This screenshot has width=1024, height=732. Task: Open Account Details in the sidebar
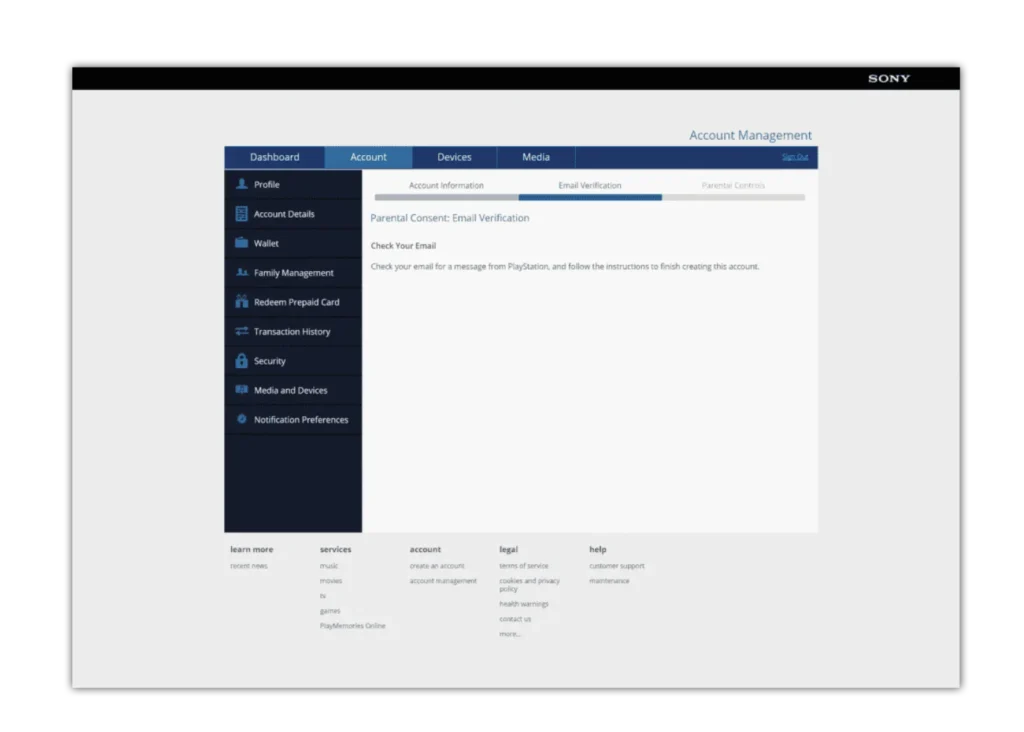[x=293, y=214]
